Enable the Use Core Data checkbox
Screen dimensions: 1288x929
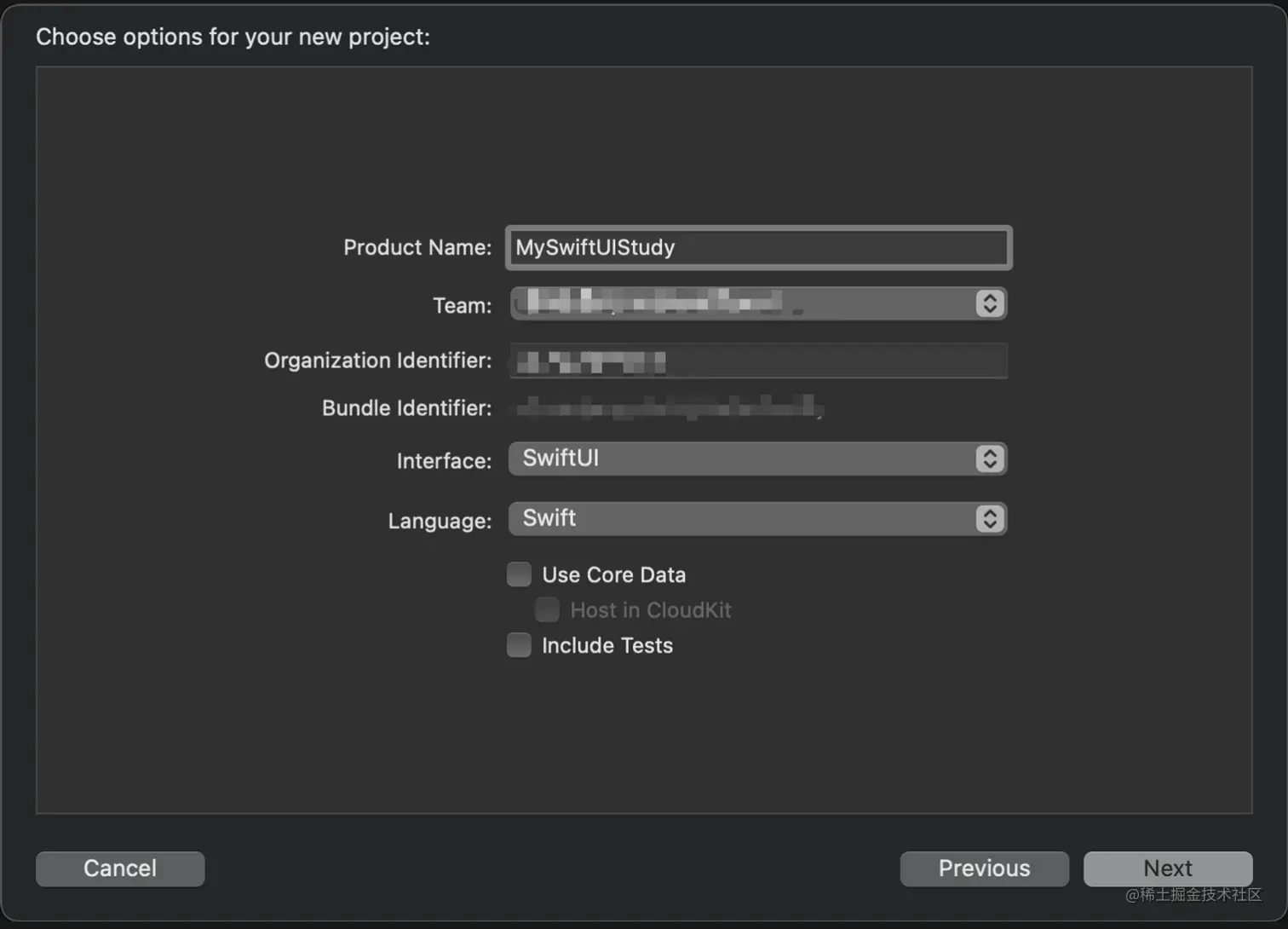519,574
